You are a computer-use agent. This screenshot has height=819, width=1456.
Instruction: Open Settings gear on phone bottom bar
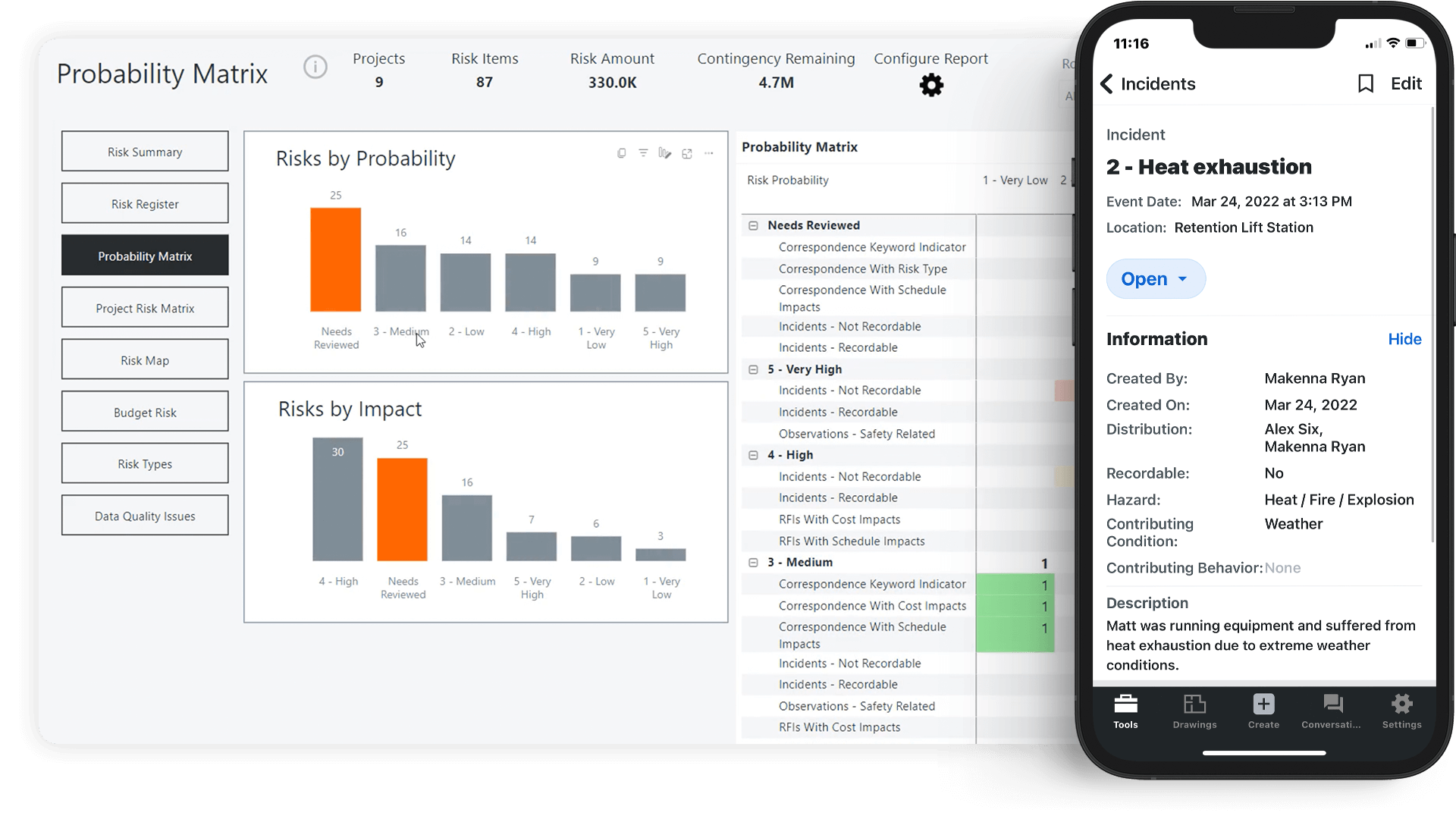pyautogui.click(x=1401, y=712)
